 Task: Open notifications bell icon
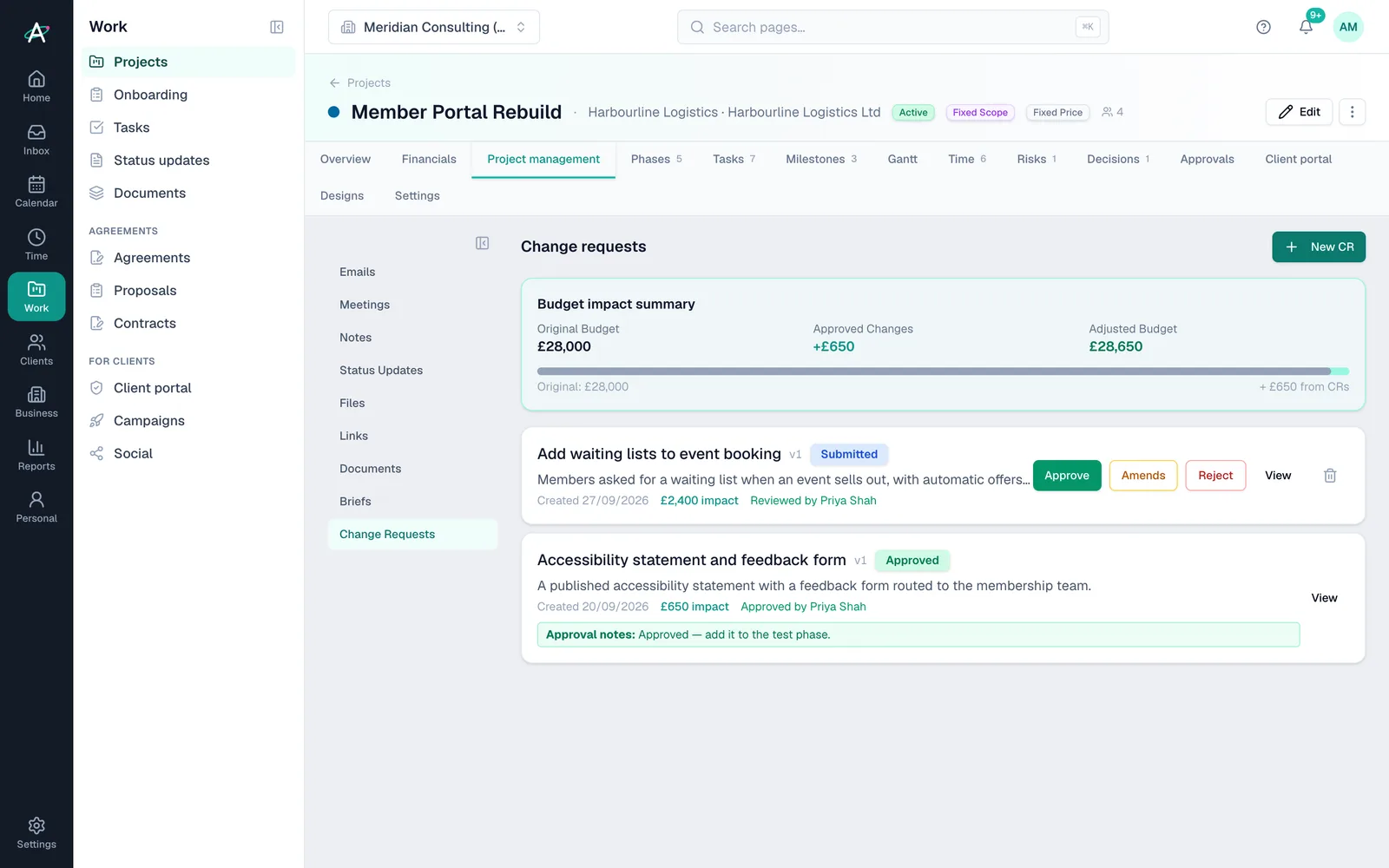[x=1306, y=27]
